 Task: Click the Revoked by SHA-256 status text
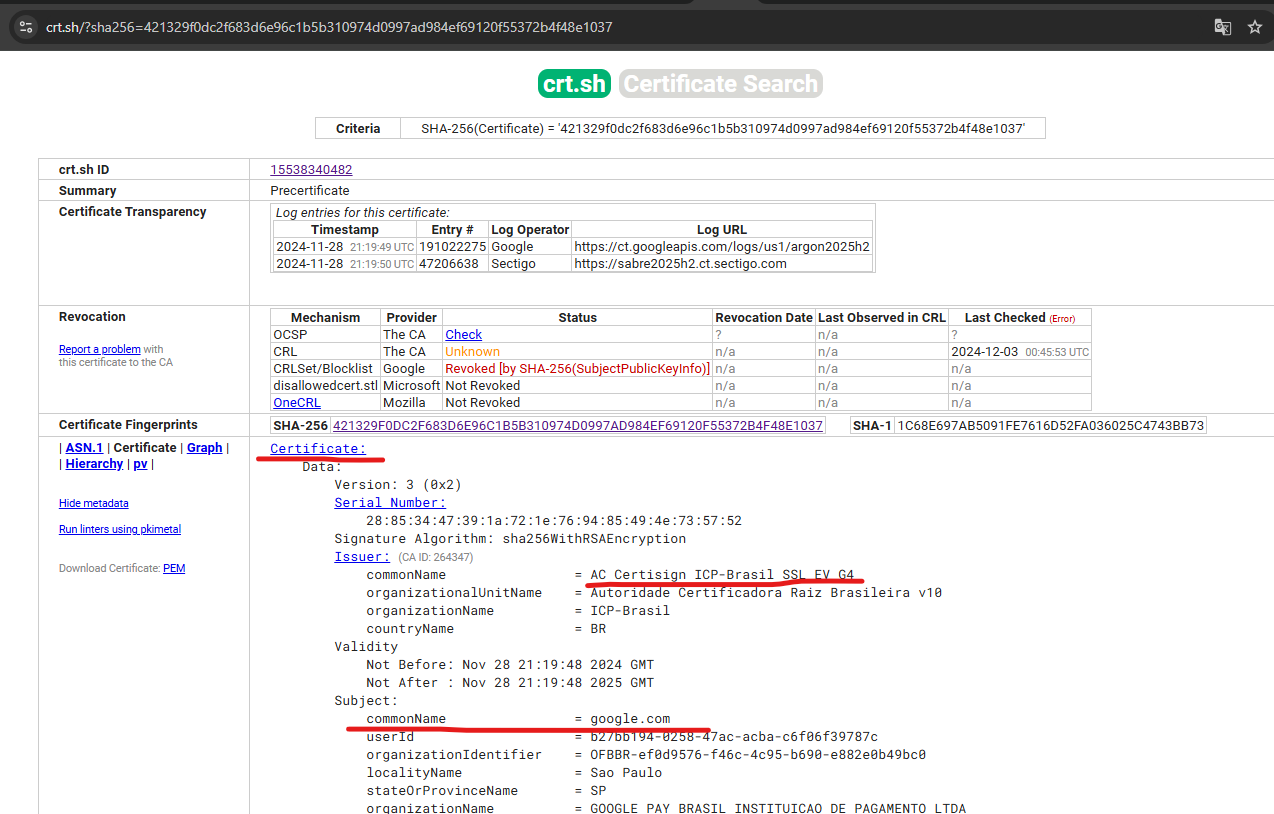pos(577,368)
